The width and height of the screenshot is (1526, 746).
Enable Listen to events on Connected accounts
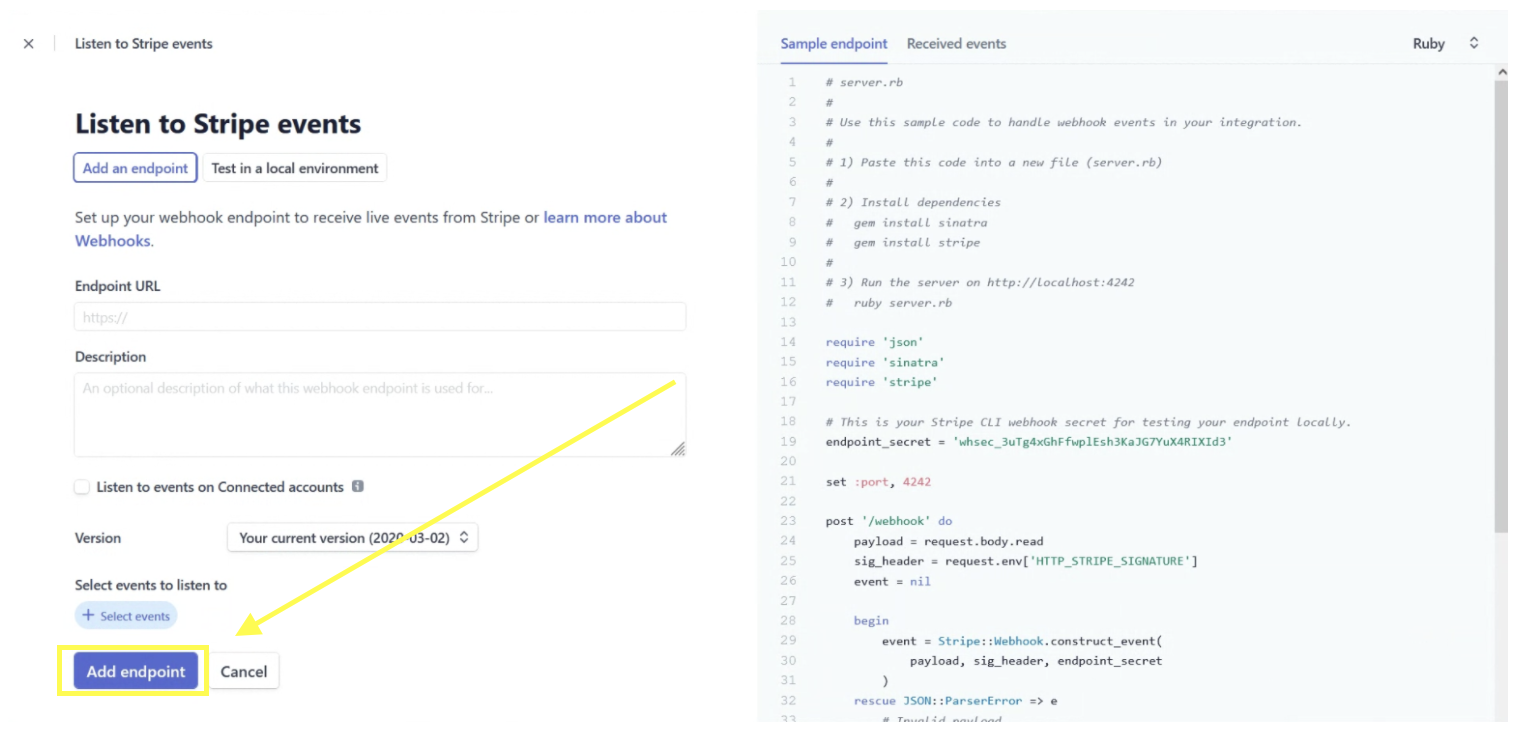[x=82, y=487]
